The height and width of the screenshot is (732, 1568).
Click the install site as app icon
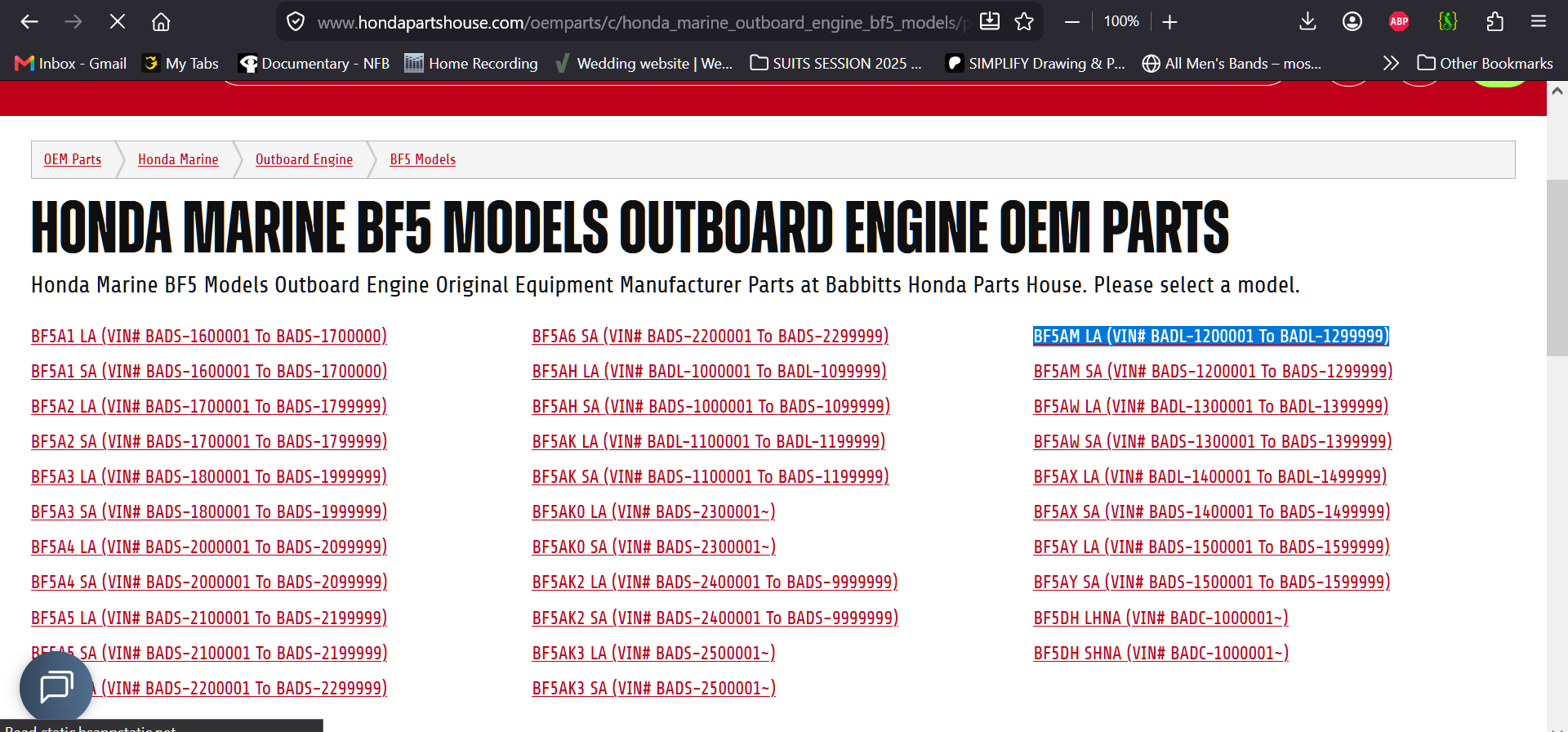point(990,22)
